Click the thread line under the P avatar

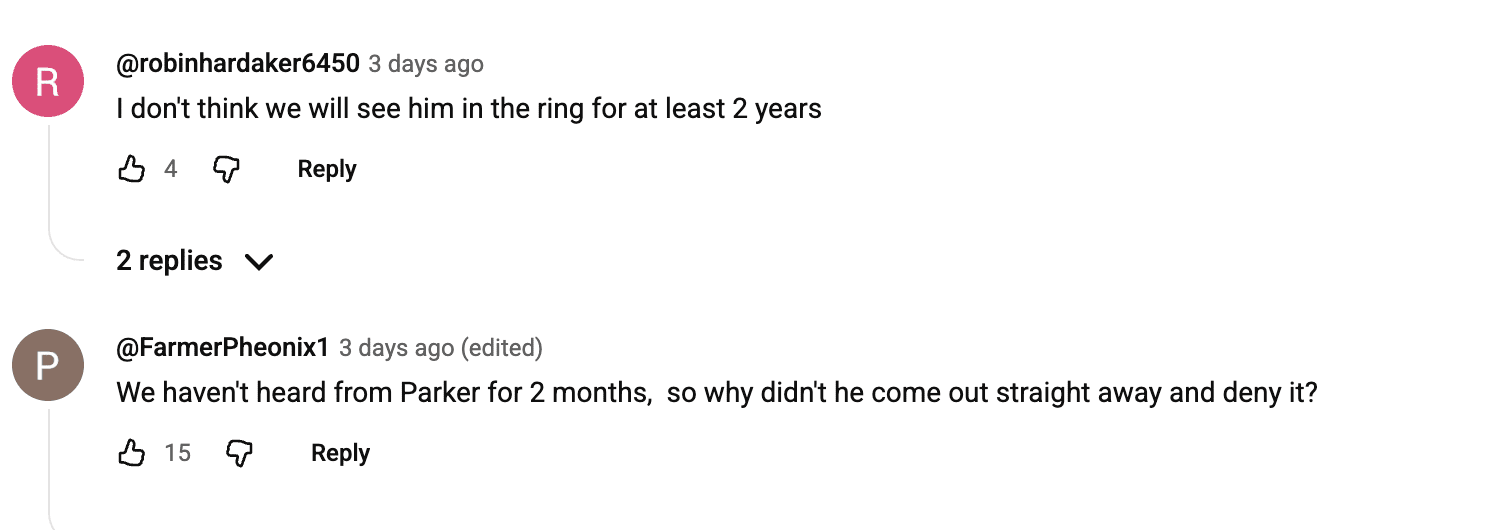(49, 470)
